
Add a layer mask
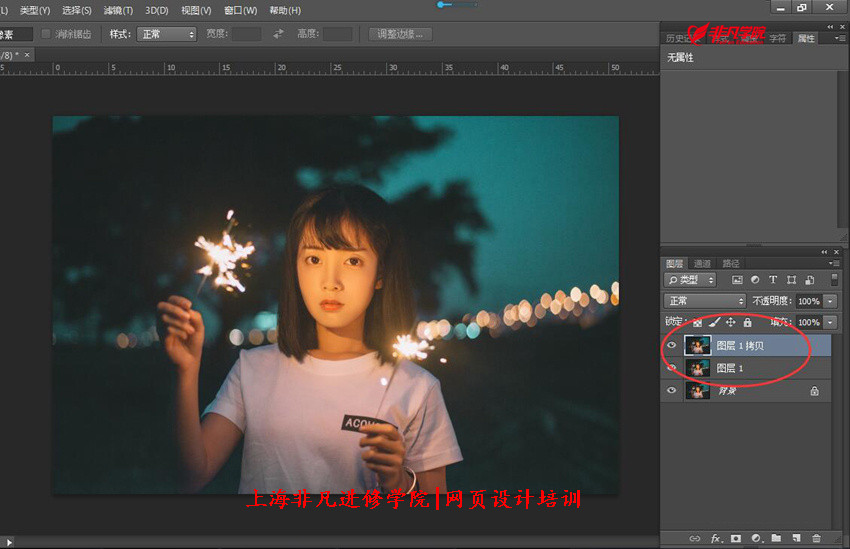(736, 538)
